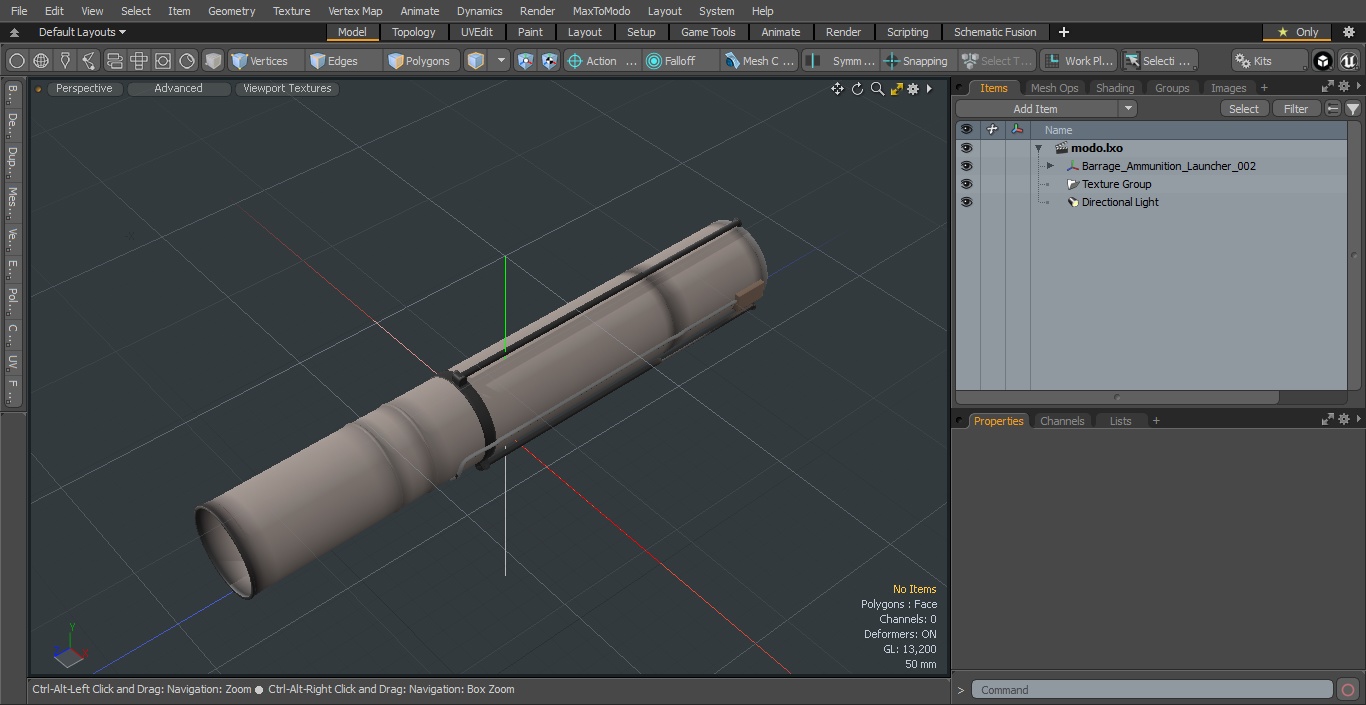Open the Falloff tool
The width and height of the screenshot is (1366, 705).
coord(681,61)
